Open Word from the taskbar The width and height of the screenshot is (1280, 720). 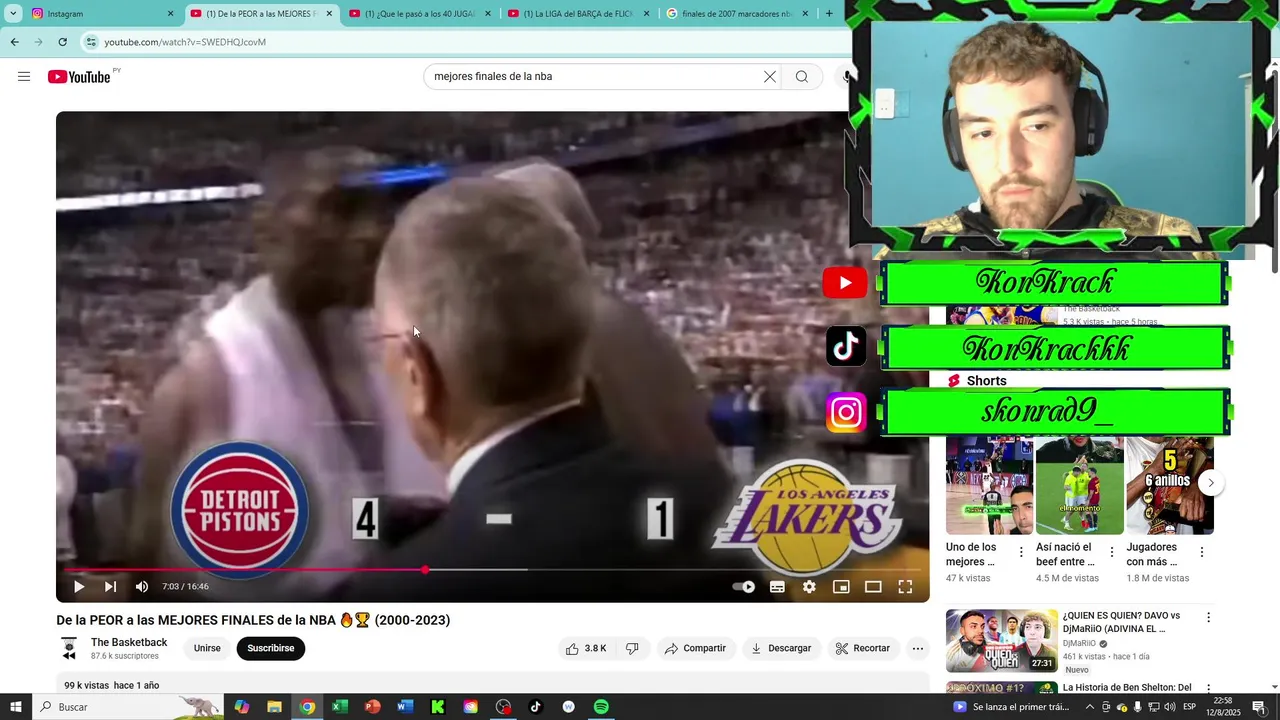405,707
